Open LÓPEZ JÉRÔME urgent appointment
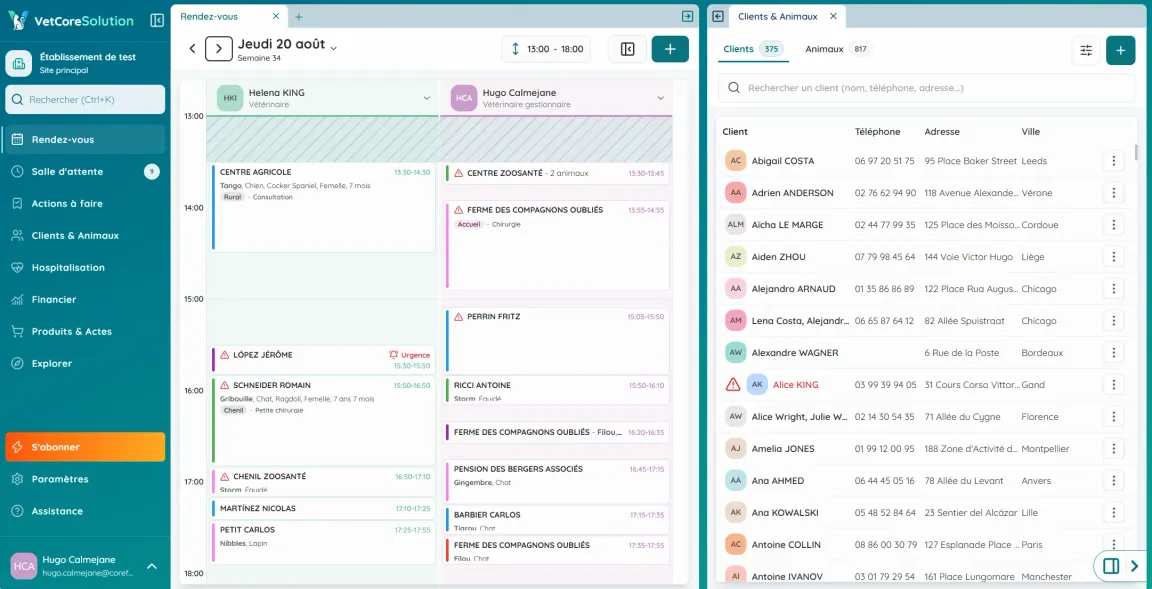1152x589 pixels. [323, 359]
